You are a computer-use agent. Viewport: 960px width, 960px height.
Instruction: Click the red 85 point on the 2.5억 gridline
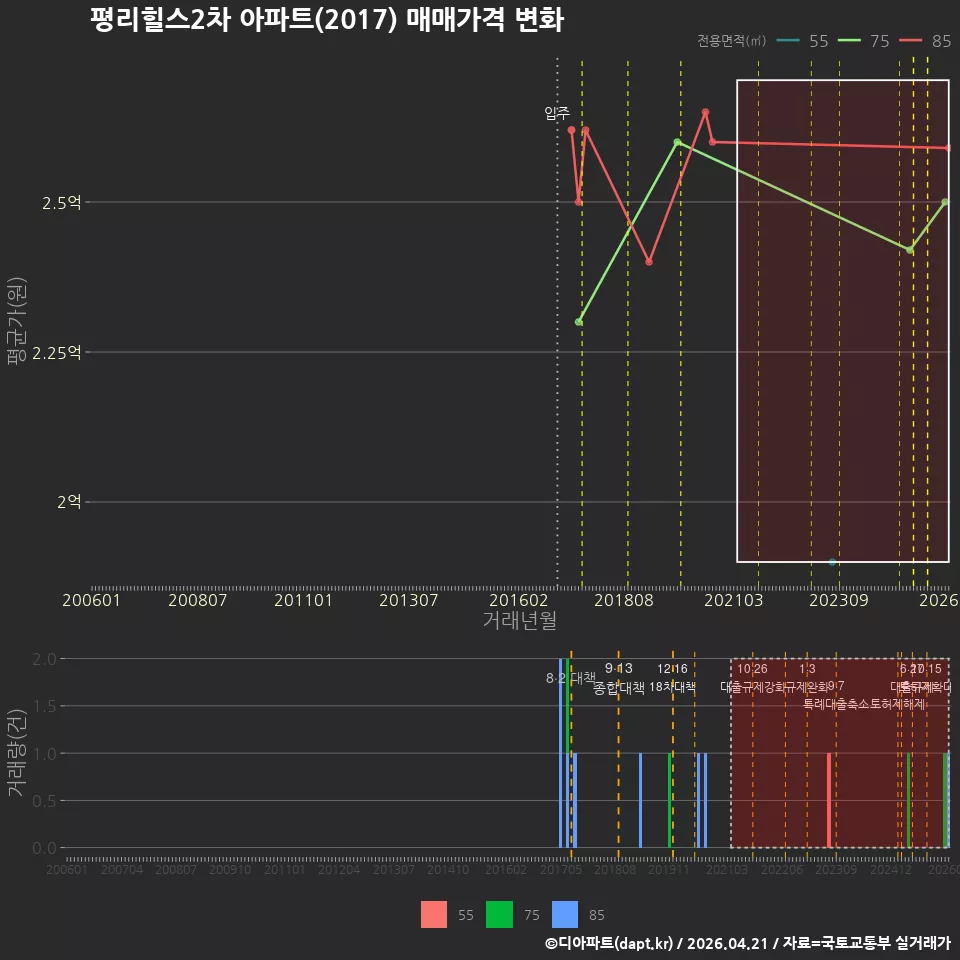[x=579, y=202]
